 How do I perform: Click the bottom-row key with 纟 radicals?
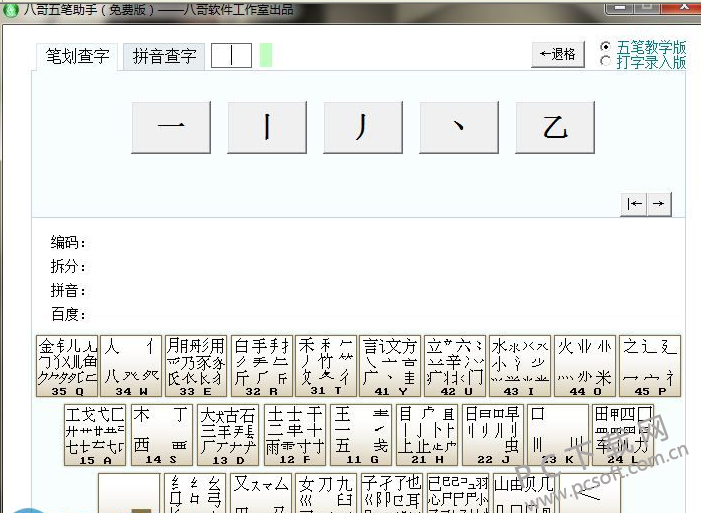point(195,493)
